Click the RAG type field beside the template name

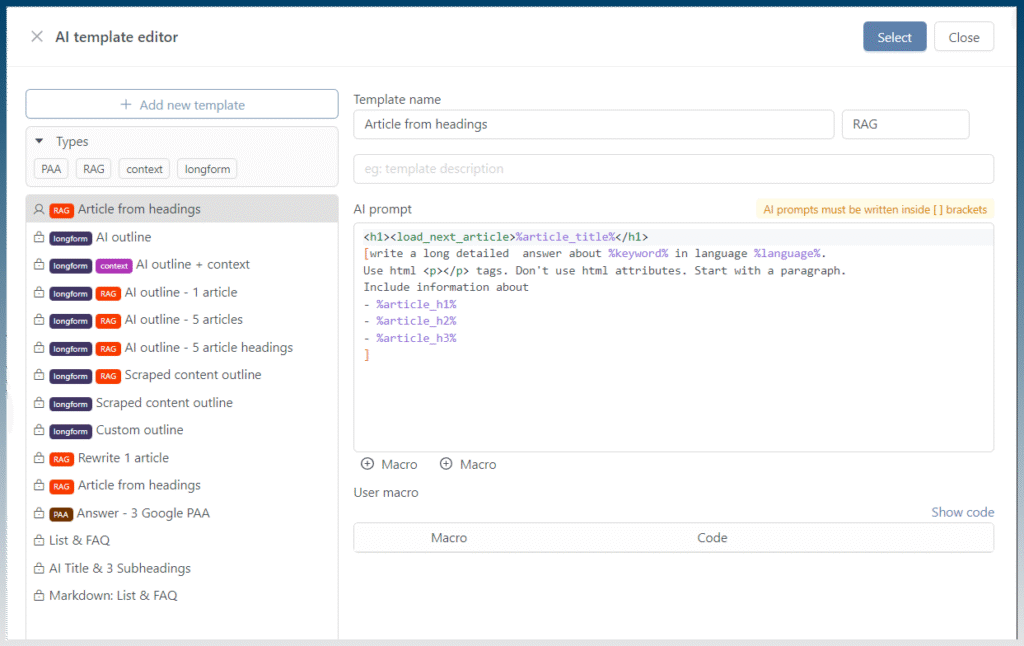click(905, 124)
